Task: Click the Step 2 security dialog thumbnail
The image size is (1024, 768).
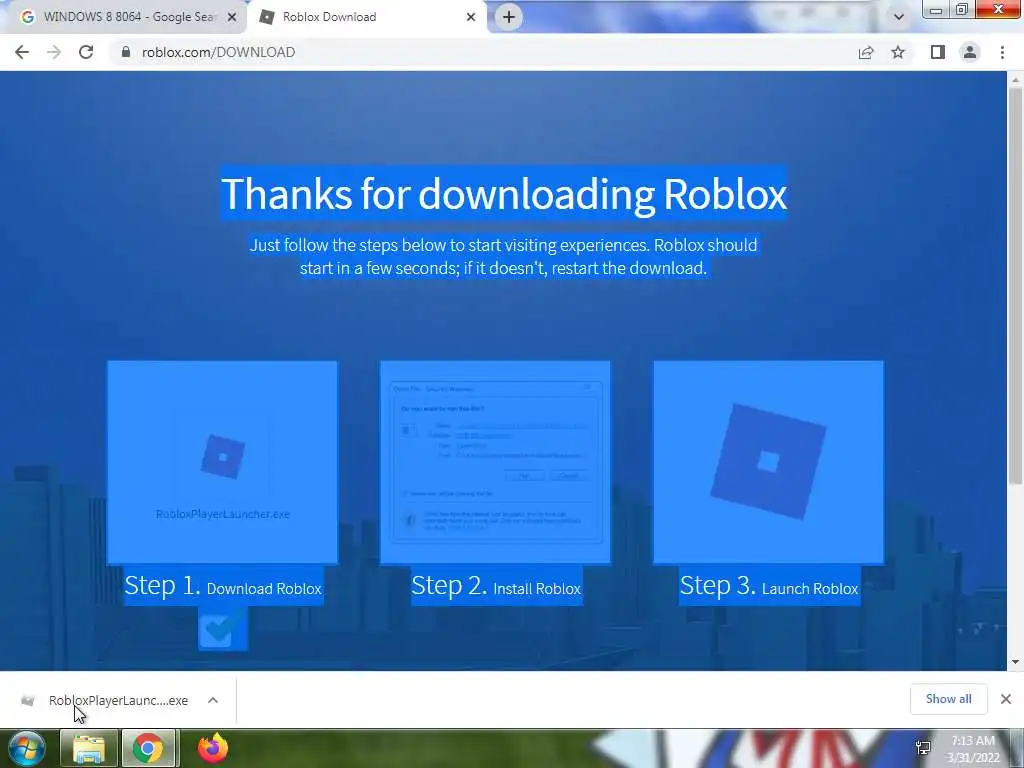Action: pyautogui.click(x=495, y=462)
